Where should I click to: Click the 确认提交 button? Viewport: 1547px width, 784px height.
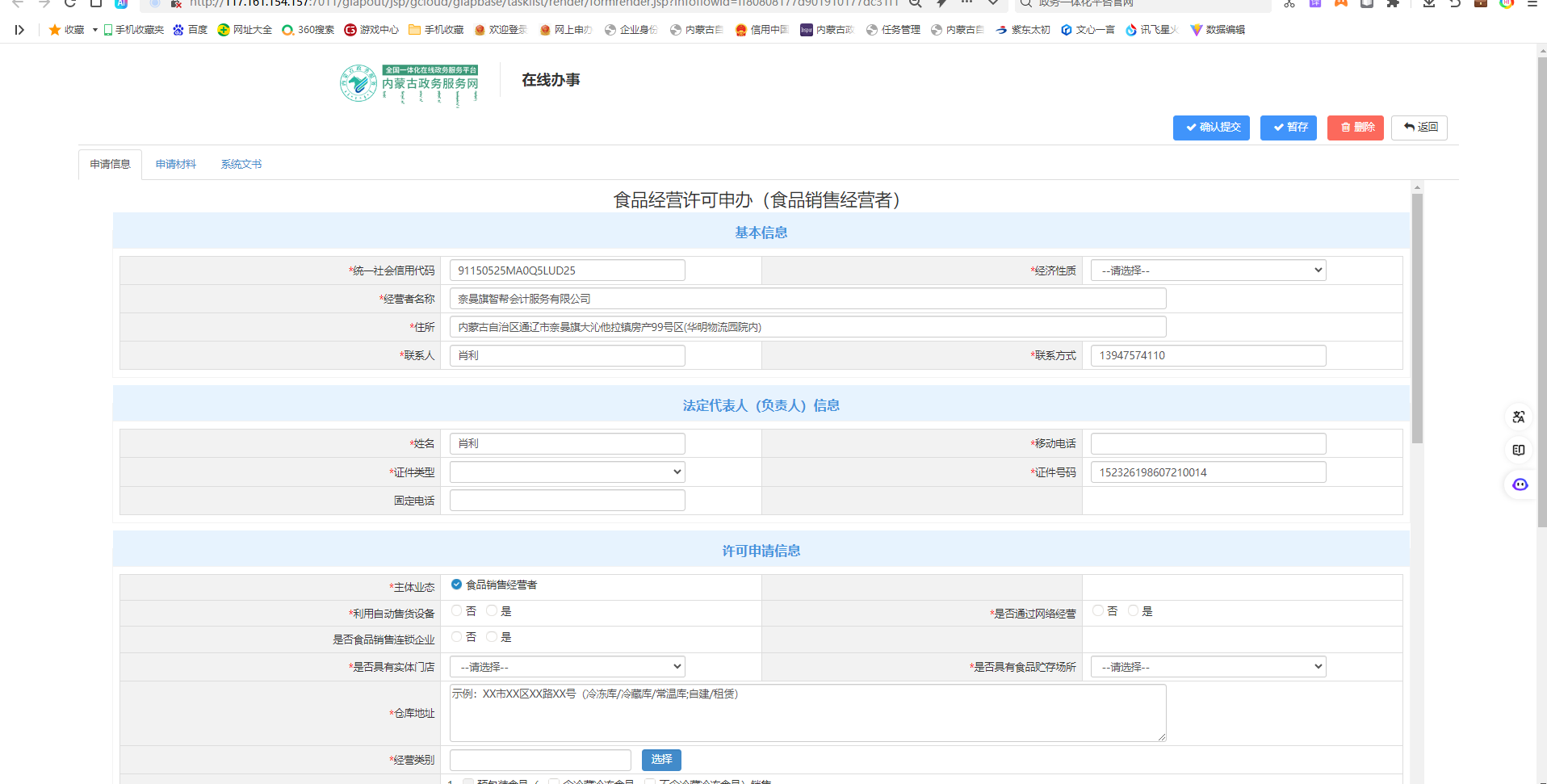click(1211, 128)
